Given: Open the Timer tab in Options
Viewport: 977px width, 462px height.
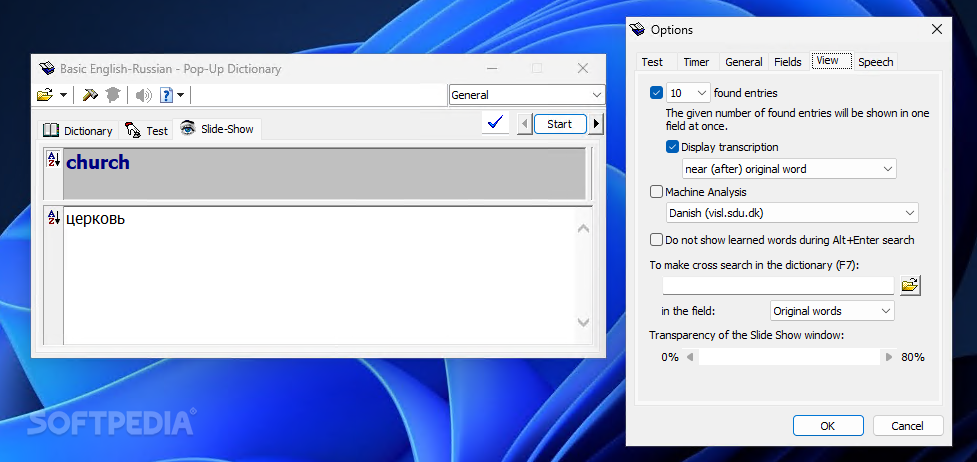Looking at the screenshot, I should pos(696,62).
